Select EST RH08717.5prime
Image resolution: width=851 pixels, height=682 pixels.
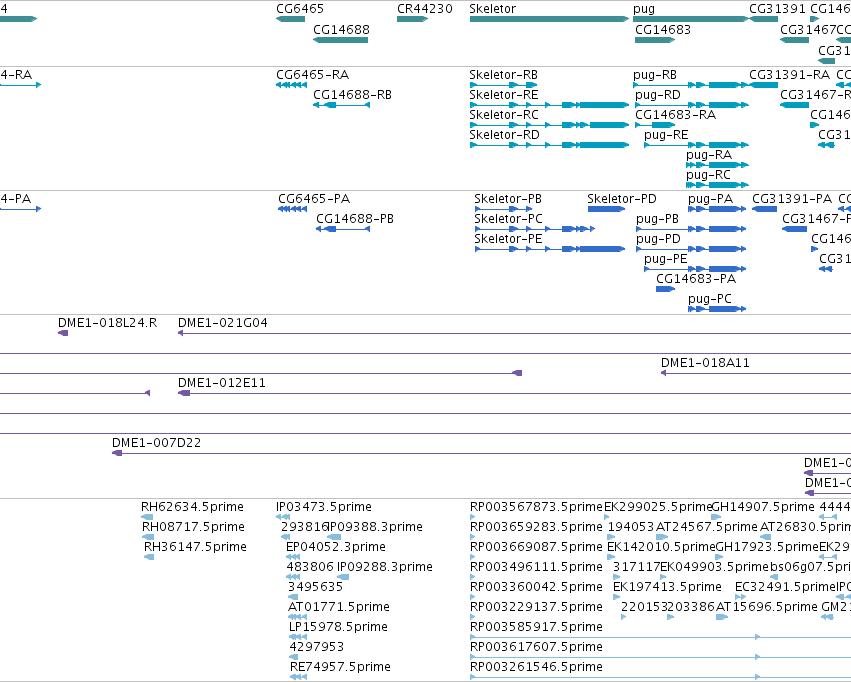coord(148,537)
